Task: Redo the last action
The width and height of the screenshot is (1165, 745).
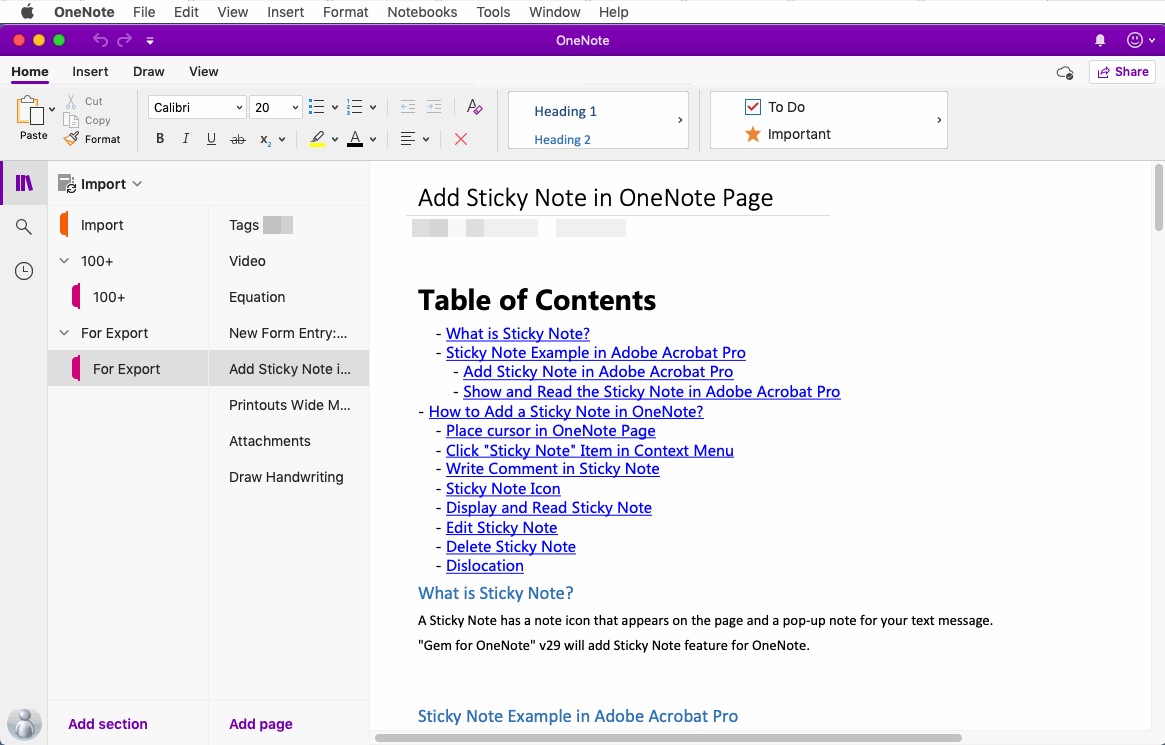Action: (x=124, y=40)
